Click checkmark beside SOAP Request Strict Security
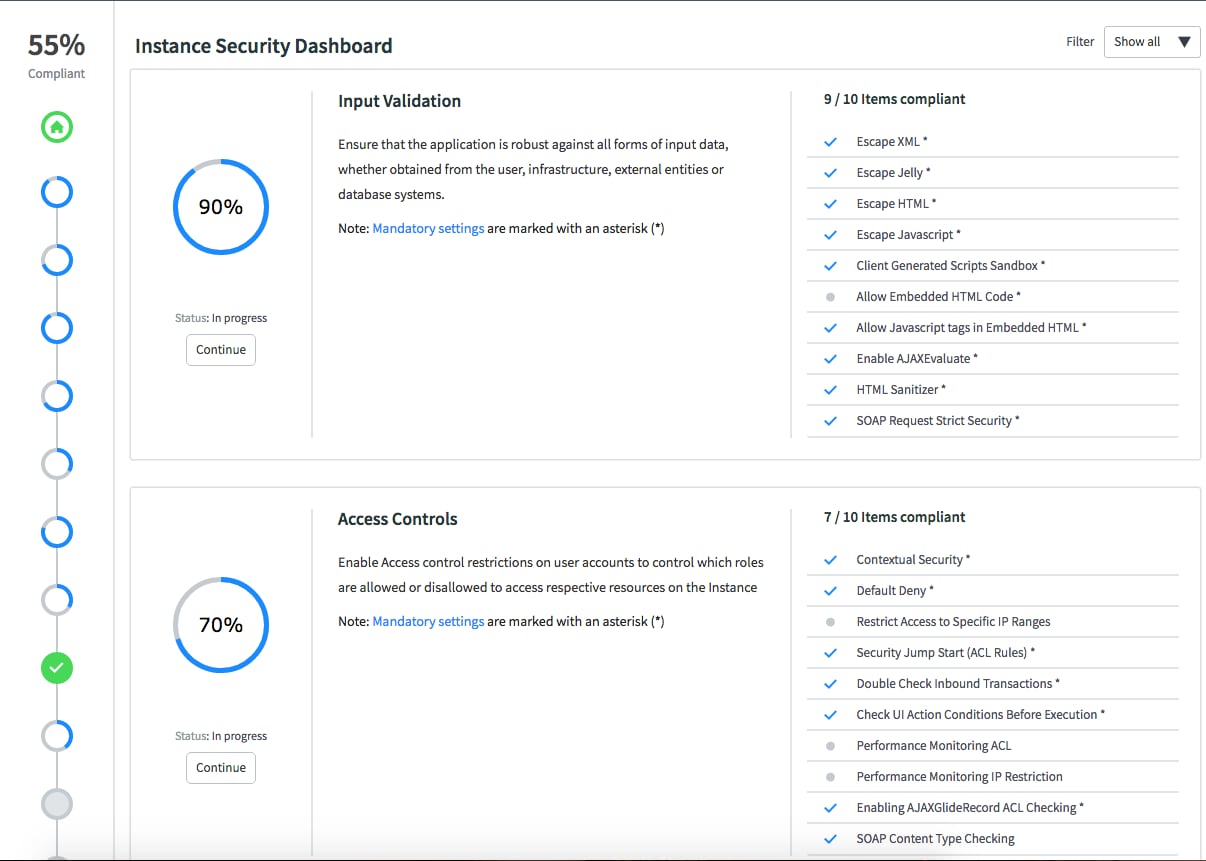 coord(830,421)
